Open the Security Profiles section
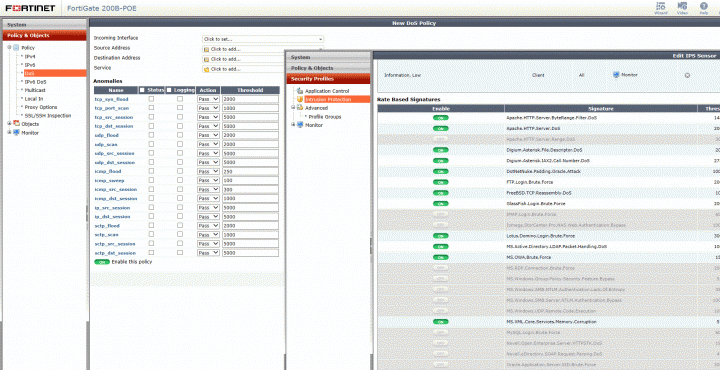Image resolution: width=720 pixels, height=370 pixels. (x=328, y=79)
